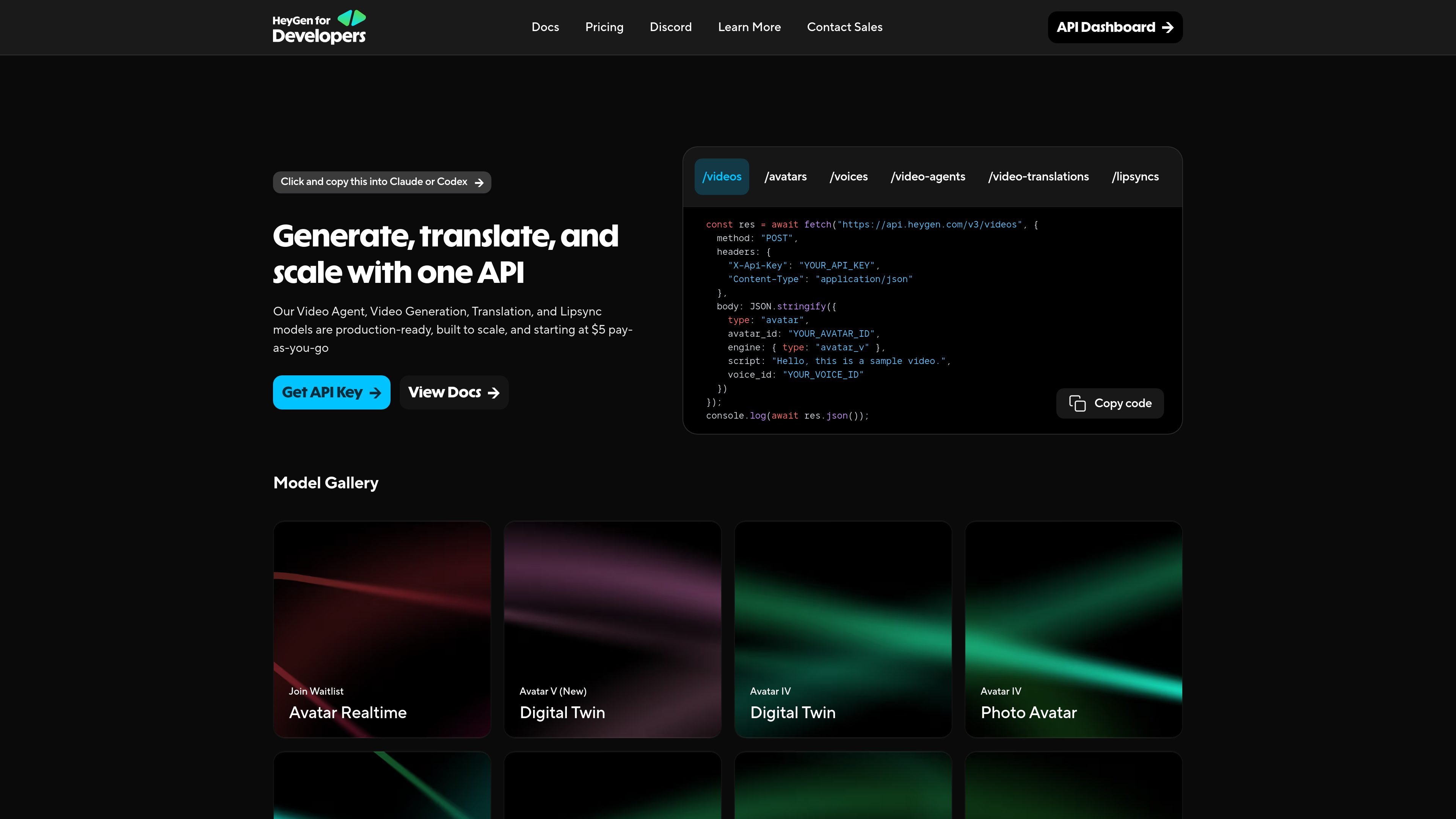The image size is (1456, 819).
Task: Click the "YOUR_API_KEY" placeholder in code
Action: 836,266
